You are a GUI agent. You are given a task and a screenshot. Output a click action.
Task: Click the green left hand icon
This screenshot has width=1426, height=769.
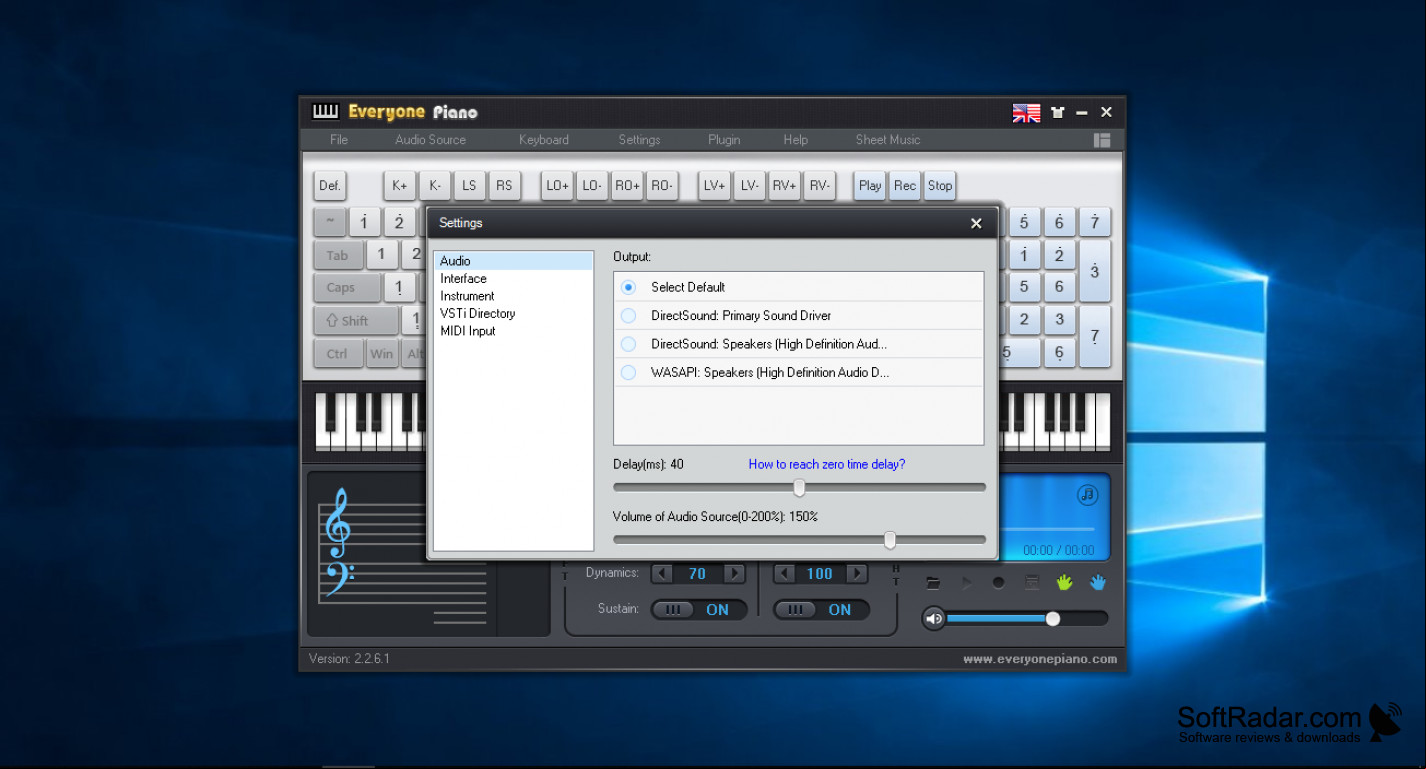pos(1064,582)
